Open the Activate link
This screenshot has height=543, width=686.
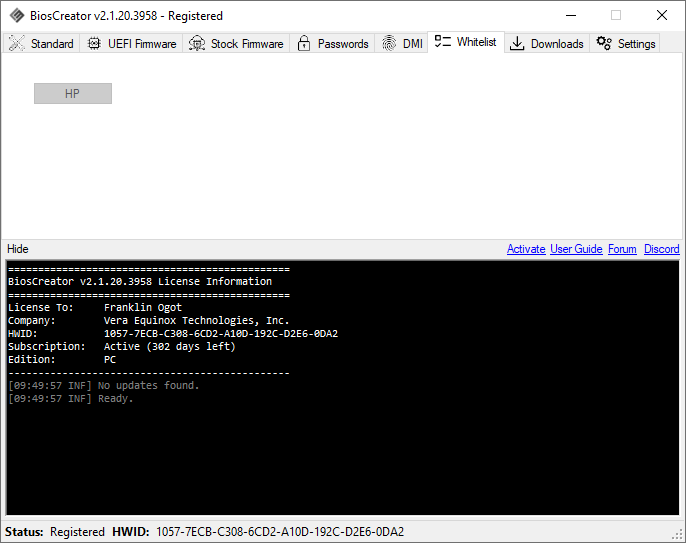pyautogui.click(x=526, y=249)
